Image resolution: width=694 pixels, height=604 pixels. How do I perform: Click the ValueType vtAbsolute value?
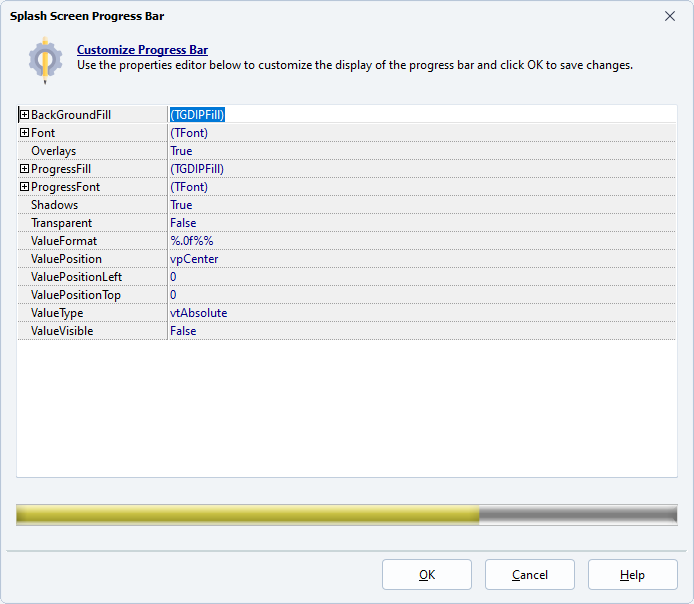click(x=198, y=313)
